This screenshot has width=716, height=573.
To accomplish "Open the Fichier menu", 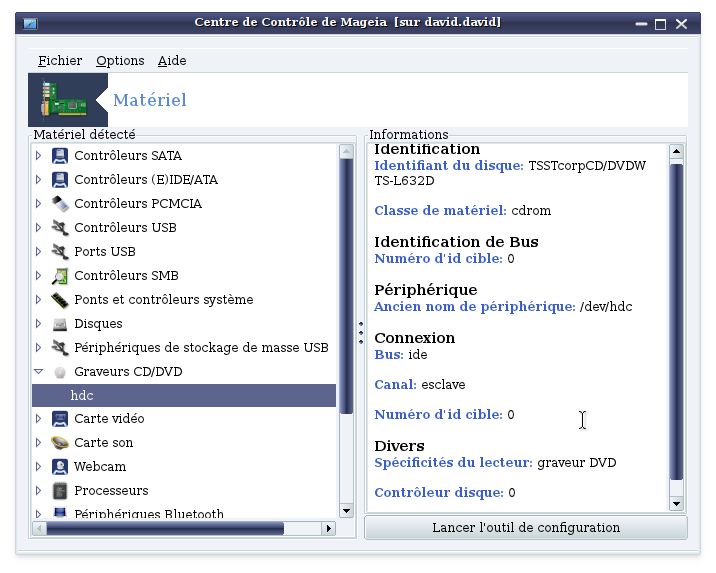I will coord(60,61).
